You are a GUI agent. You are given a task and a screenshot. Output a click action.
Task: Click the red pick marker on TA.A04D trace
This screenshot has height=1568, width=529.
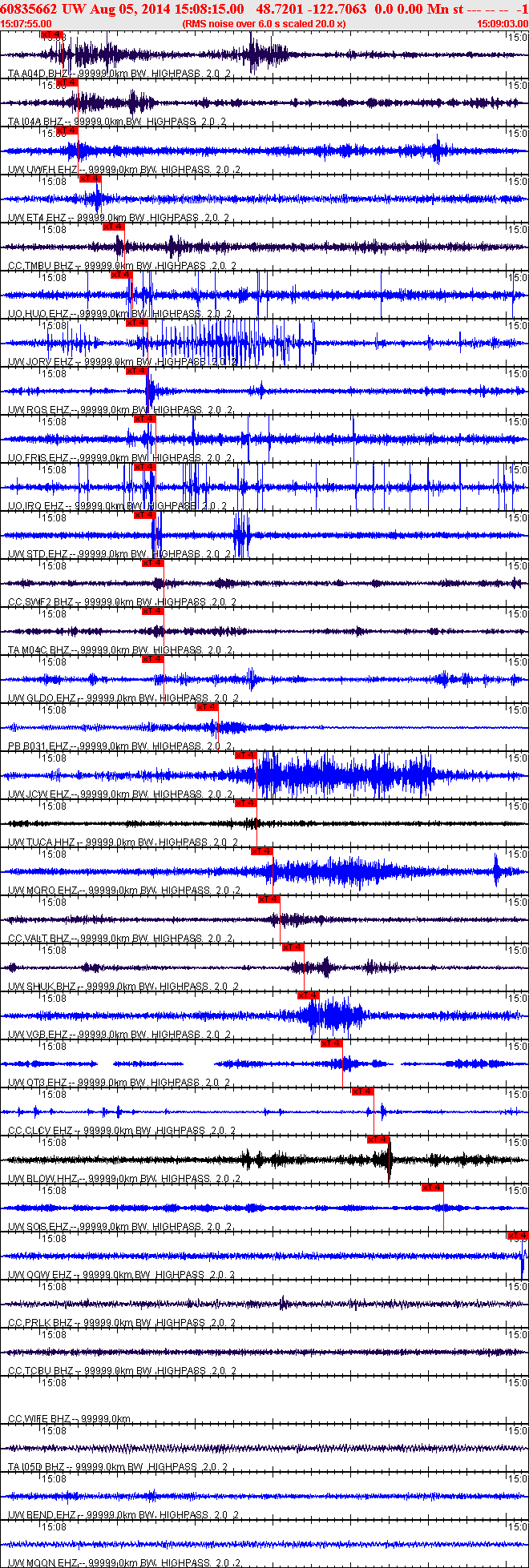[51, 34]
